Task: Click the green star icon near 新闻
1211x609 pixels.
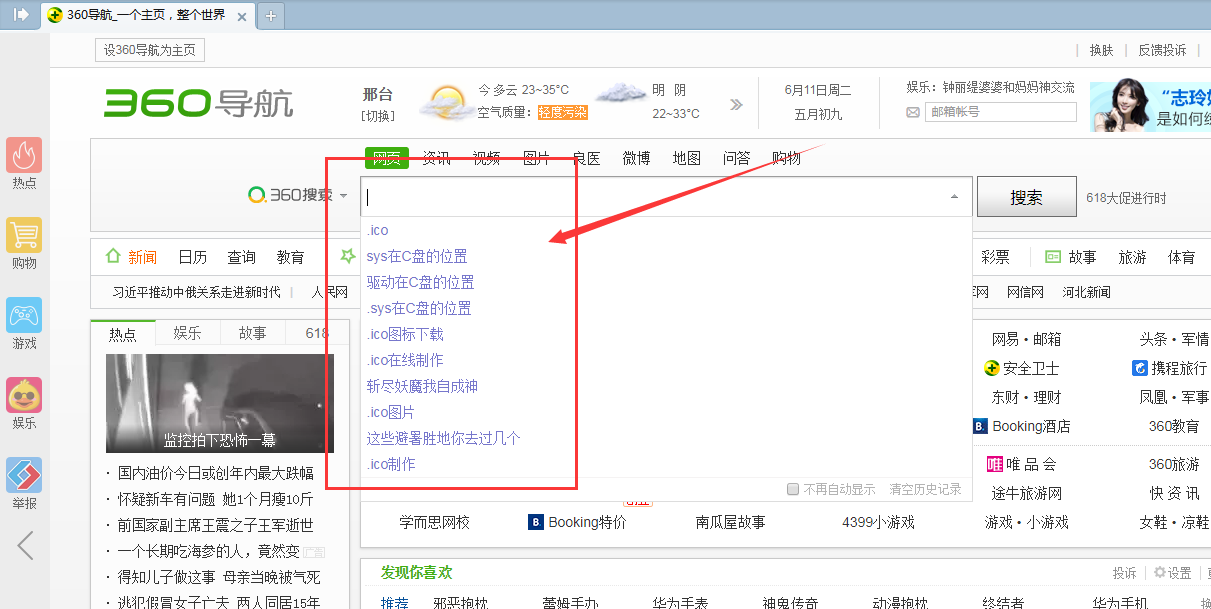Action: [347, 256]
